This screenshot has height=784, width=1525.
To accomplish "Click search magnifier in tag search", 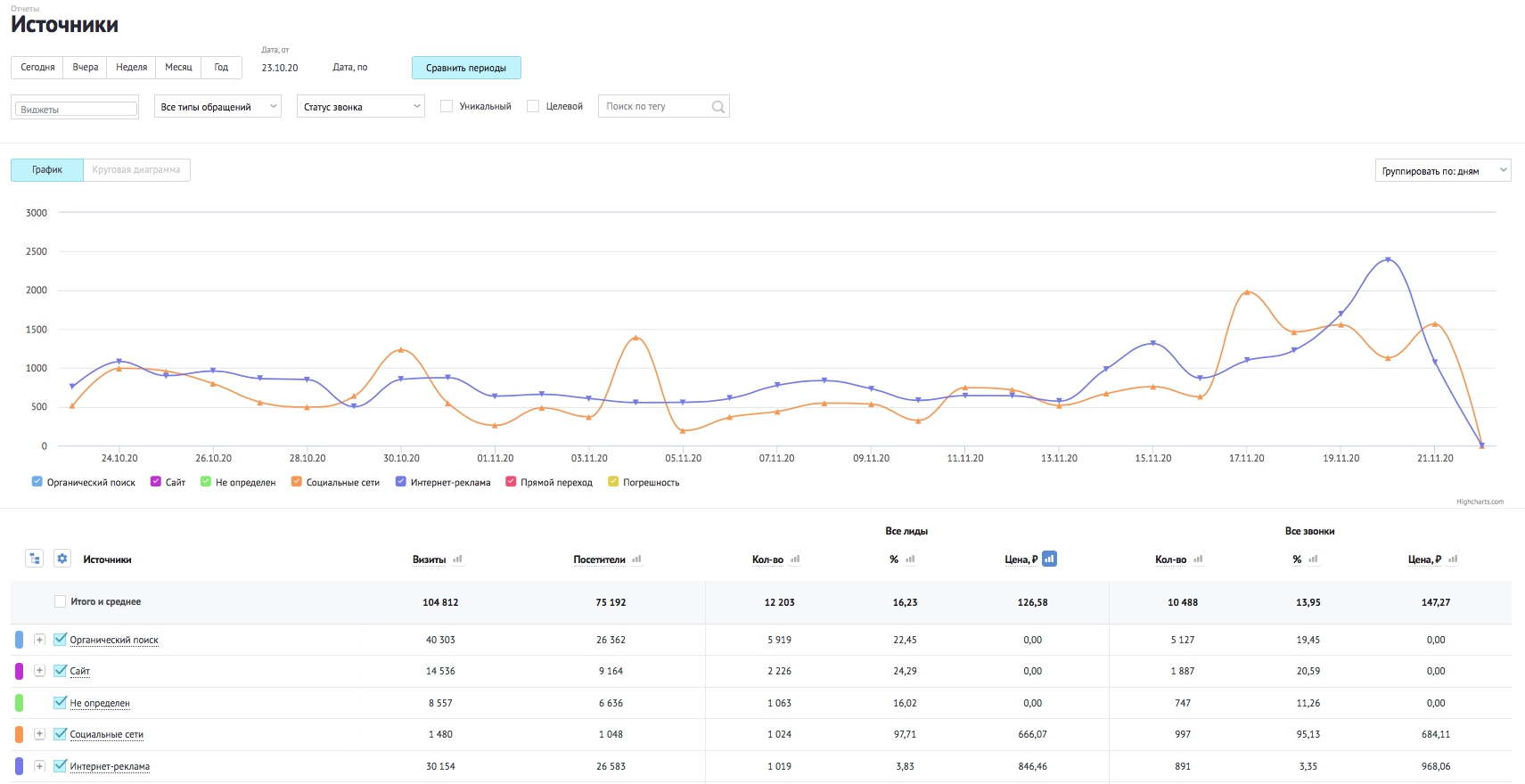I will click(717, 107).
